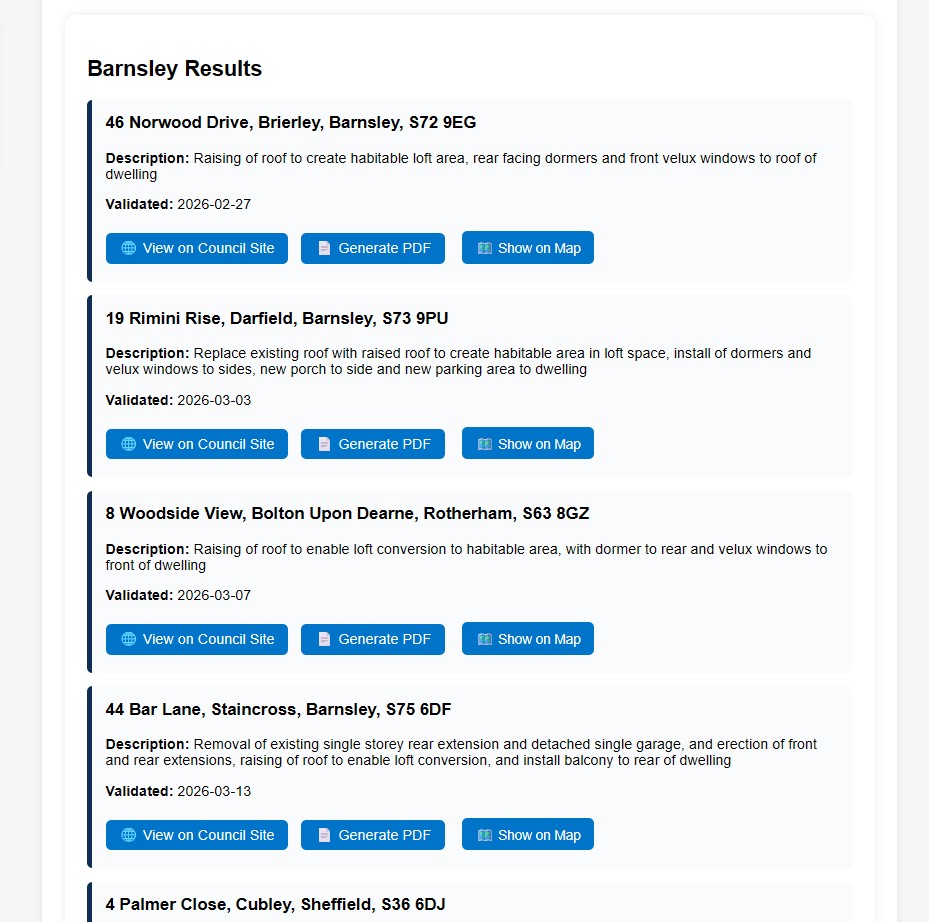Click the PDF icon on the 46 Norwood Drive entry
Image resolution: width=929 pixels, height=922 pixels.
(x=322, y=248)
